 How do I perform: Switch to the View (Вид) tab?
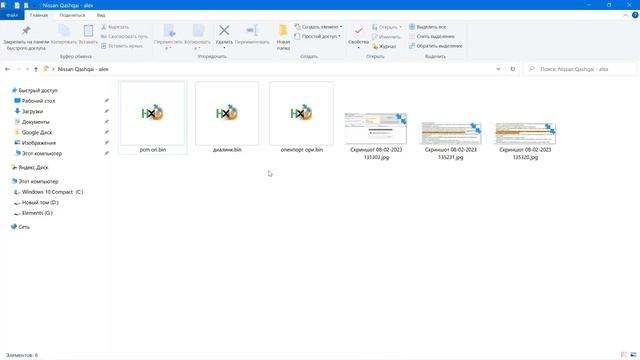[101, 15]
